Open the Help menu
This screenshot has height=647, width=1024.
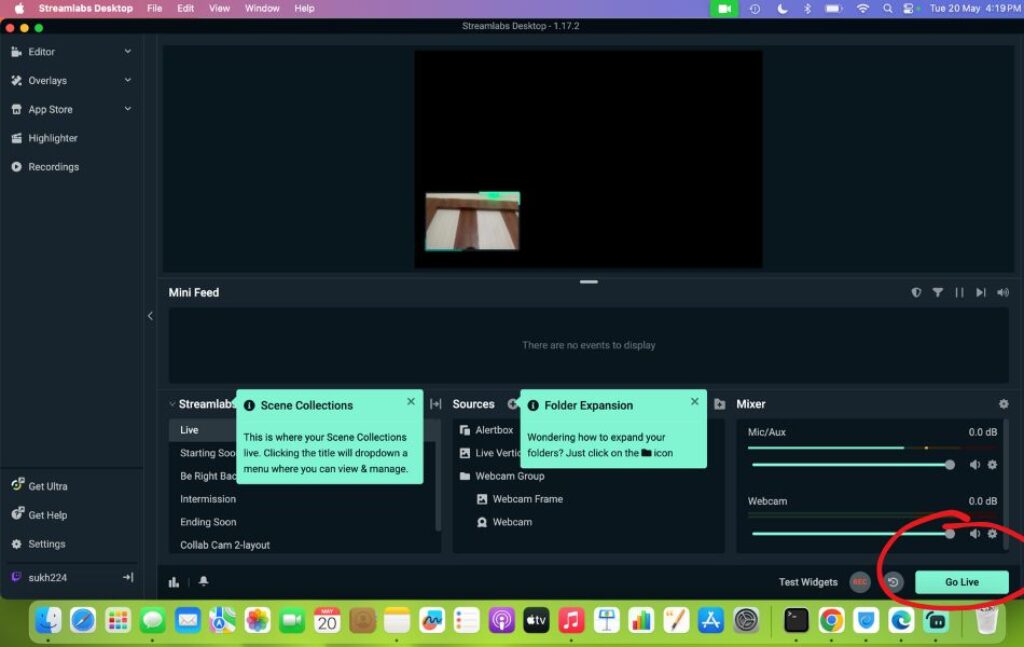pos(304,8)
